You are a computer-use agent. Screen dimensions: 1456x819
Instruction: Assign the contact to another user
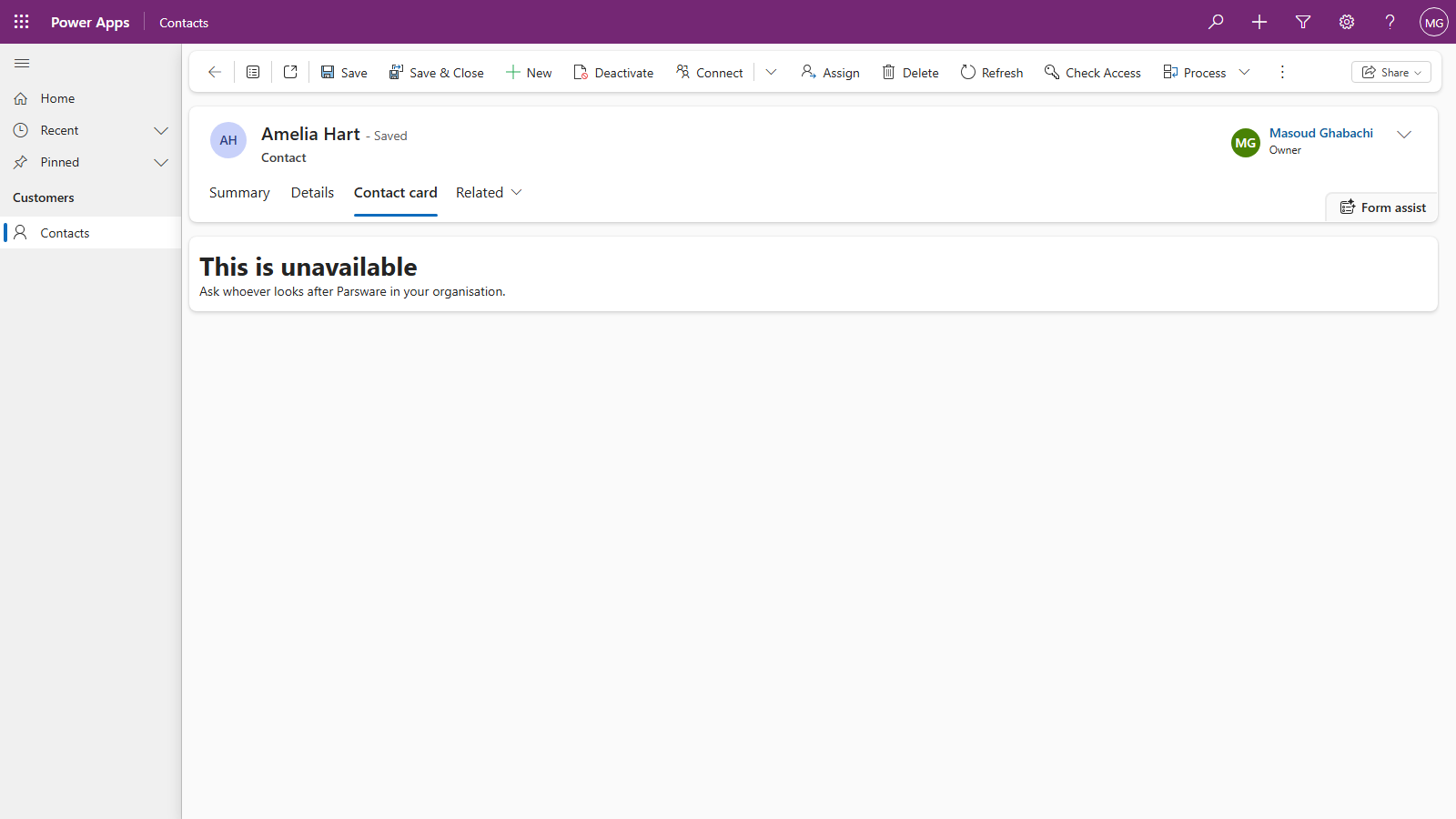830,73
